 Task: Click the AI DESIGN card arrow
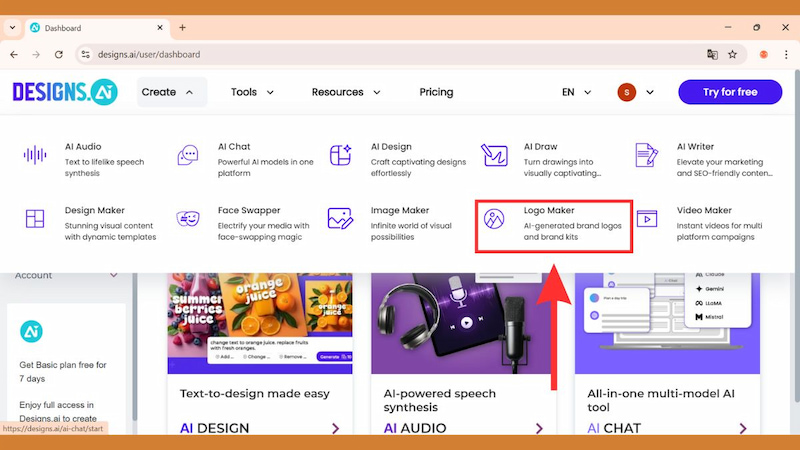[335, 429]
